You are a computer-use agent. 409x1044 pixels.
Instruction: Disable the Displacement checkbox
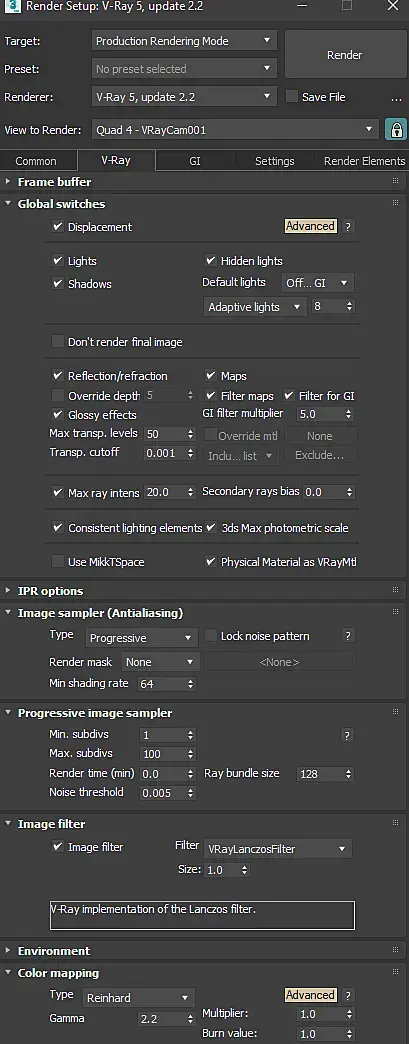[58, 227]
